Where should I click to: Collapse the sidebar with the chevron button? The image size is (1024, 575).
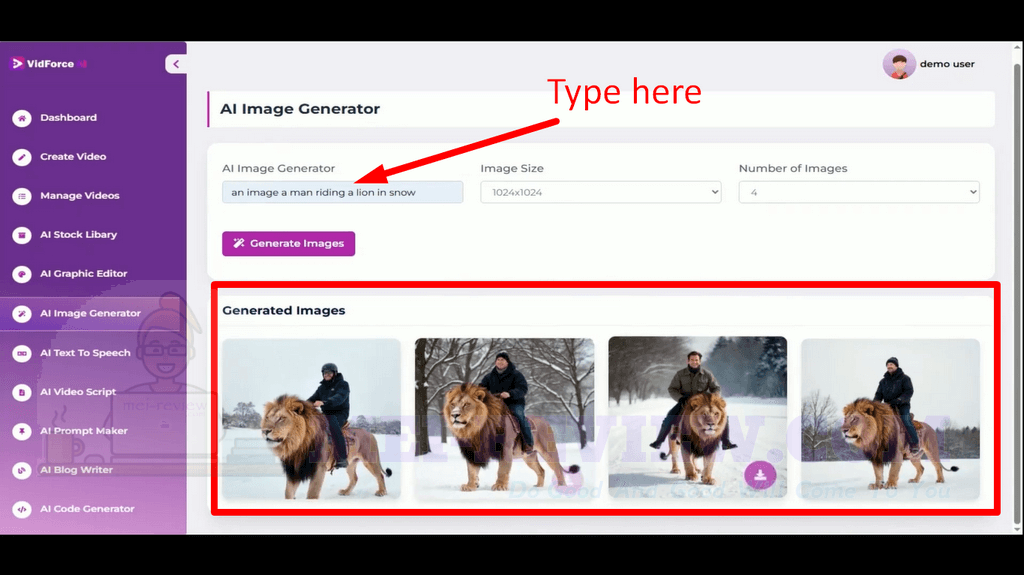pos(176,64)
